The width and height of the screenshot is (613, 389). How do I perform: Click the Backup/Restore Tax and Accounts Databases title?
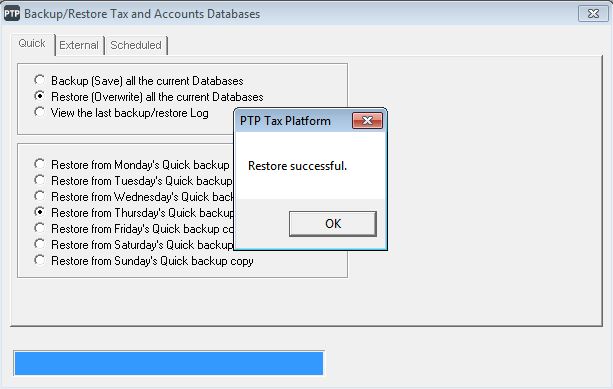(142, 14)
